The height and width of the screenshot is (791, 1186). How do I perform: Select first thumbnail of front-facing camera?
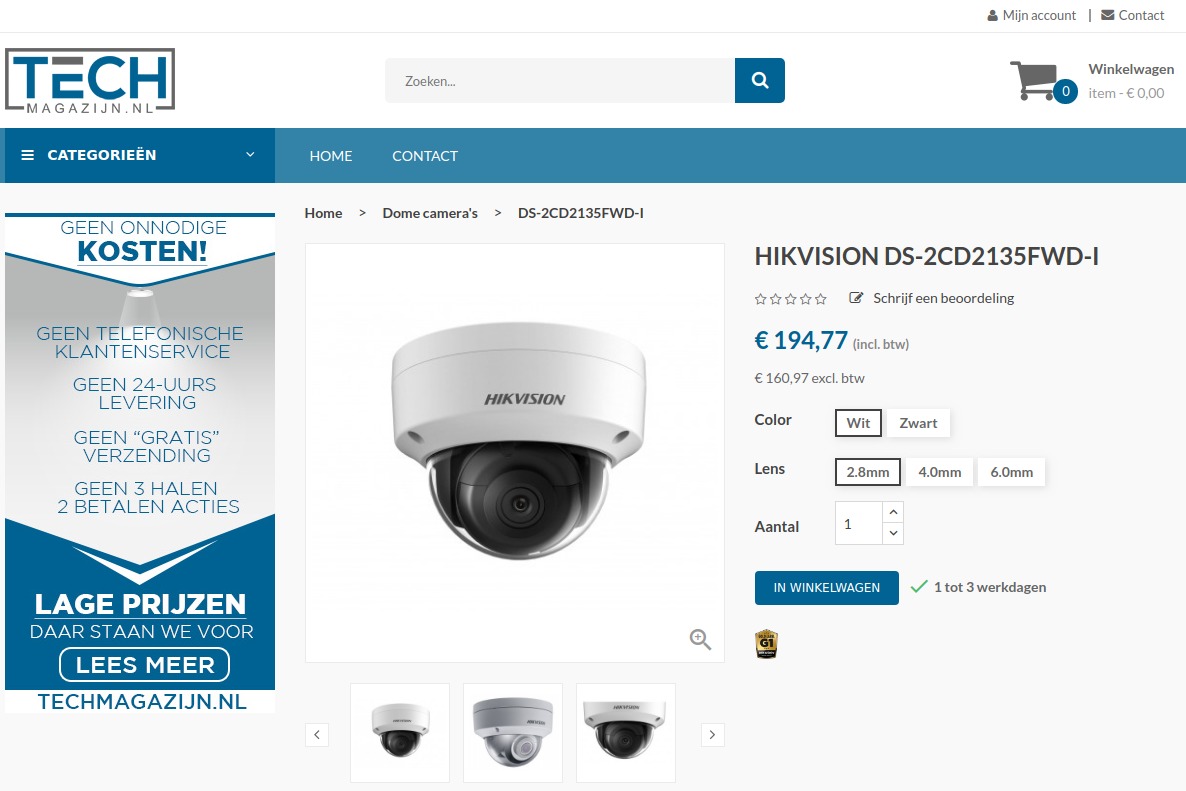pyautogui.click(x=400, y=733)
